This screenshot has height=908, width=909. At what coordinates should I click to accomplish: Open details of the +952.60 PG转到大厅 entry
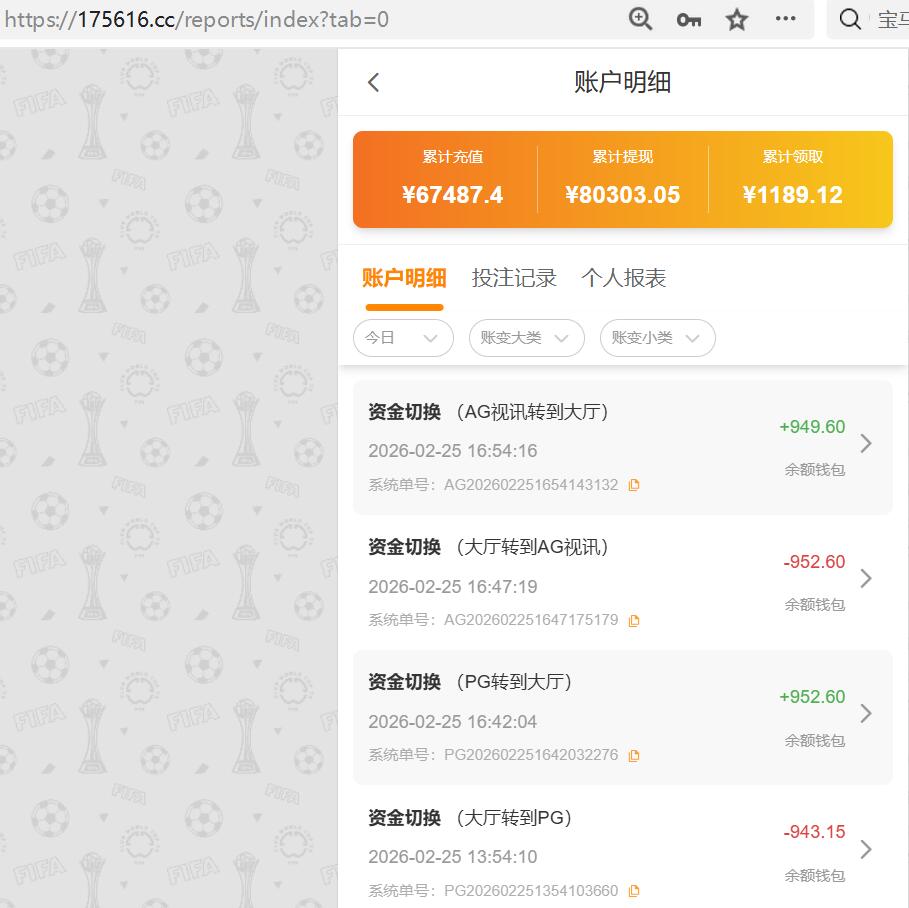866,713
